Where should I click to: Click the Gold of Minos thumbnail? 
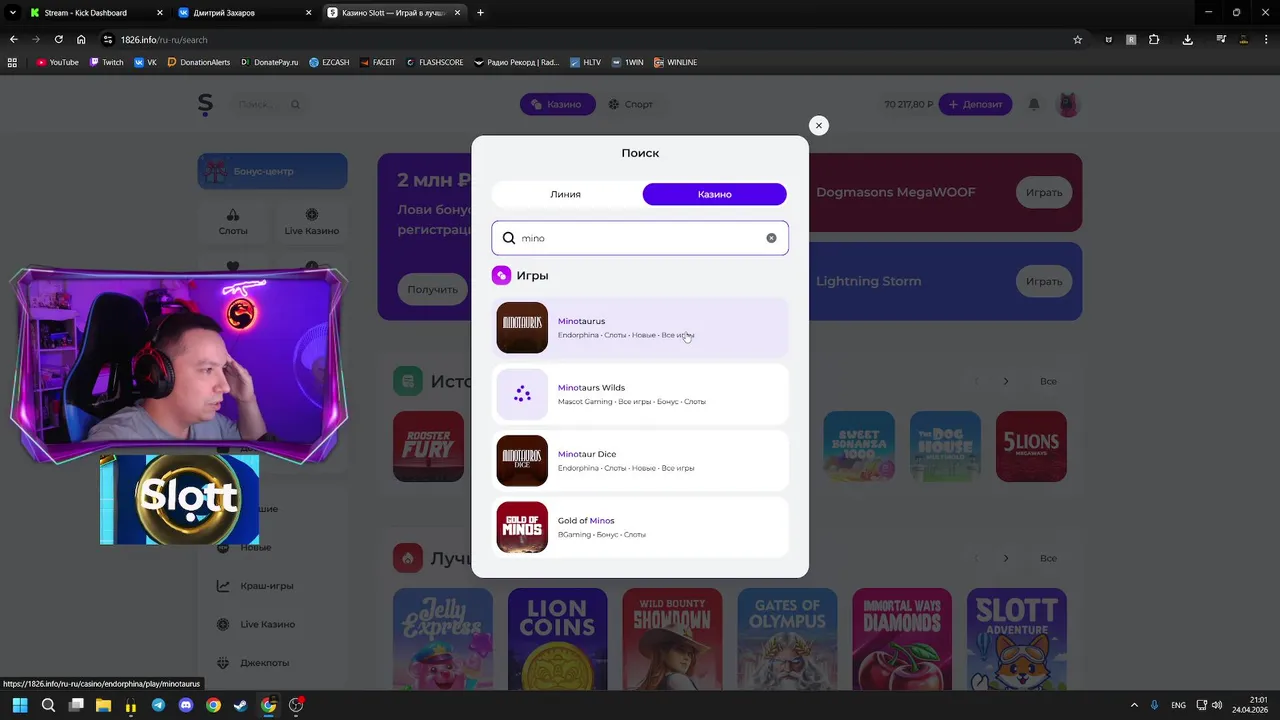pyautogui.click(x=522, y=527)
